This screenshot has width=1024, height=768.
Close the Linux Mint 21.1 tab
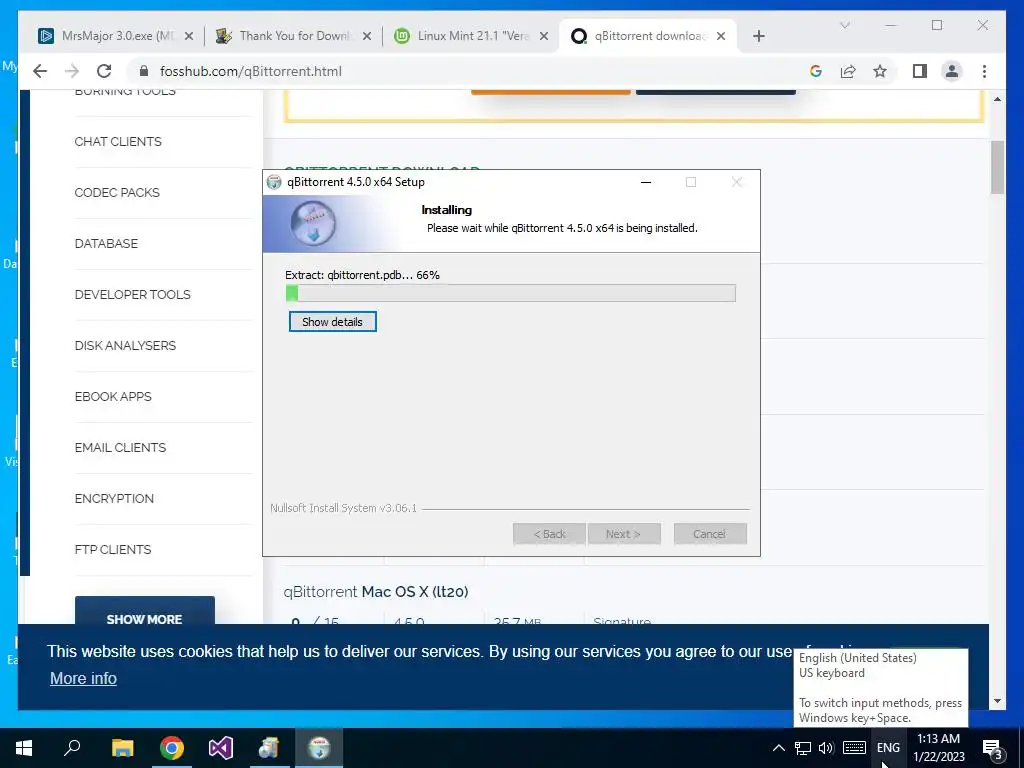click(x=544, y=36)
